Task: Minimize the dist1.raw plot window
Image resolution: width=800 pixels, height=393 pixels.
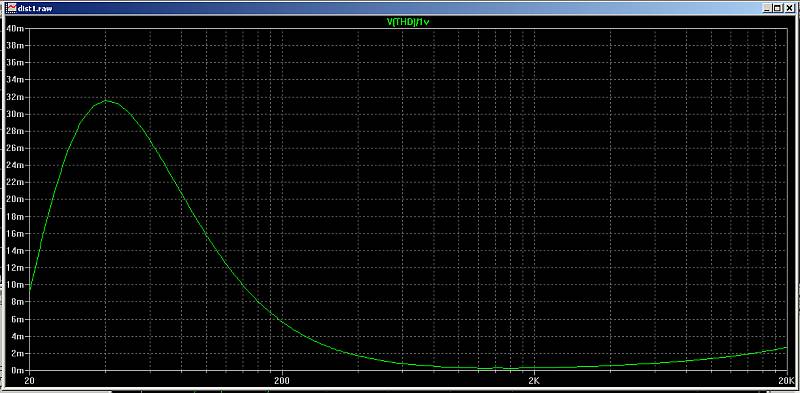Action: pyautogui.click(x=767, y=8)
